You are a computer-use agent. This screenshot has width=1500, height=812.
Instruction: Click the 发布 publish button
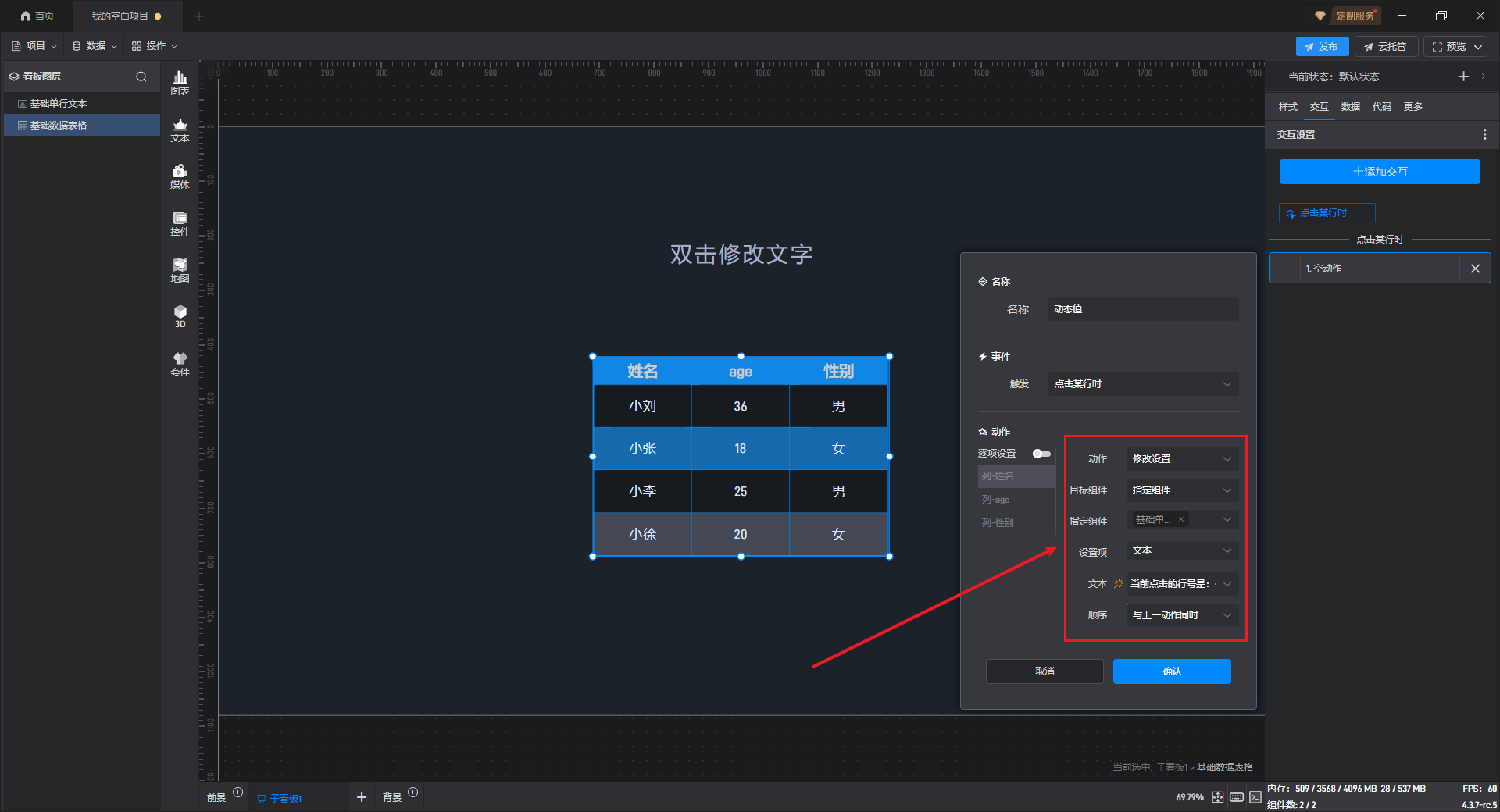1322,47
